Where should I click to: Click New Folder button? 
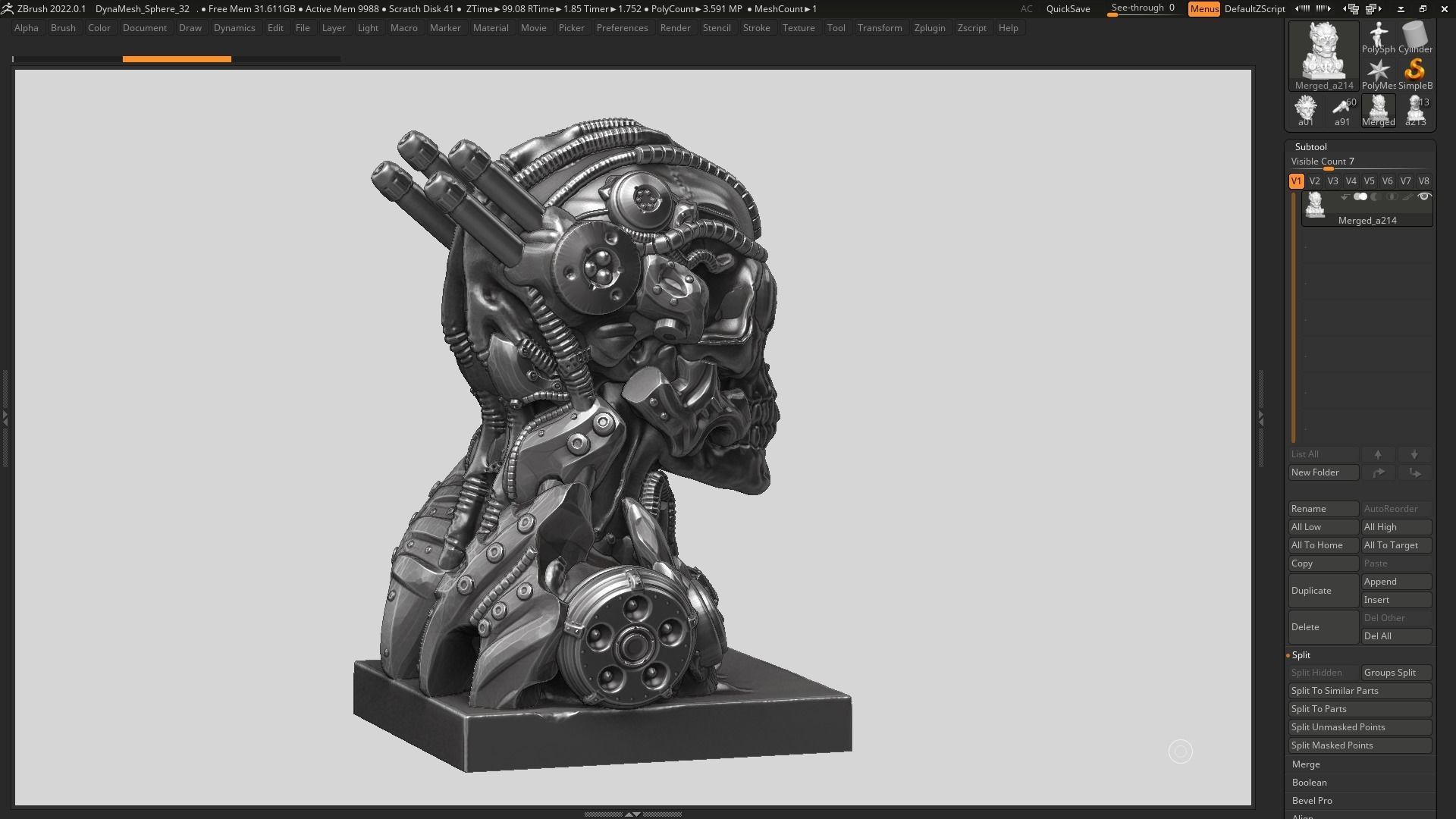[1323, 472]
